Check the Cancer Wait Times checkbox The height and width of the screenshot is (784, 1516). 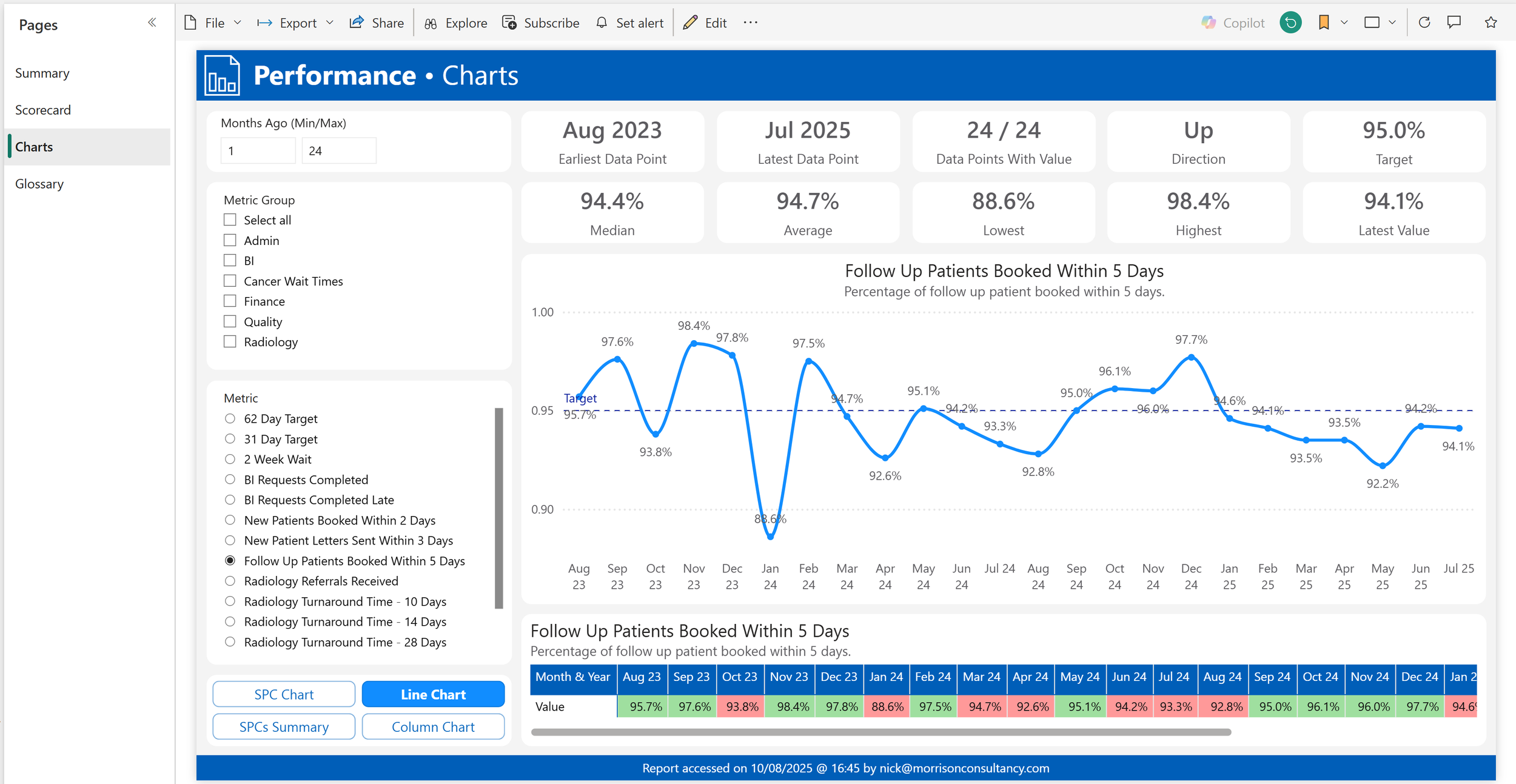(x=230, y=281)
